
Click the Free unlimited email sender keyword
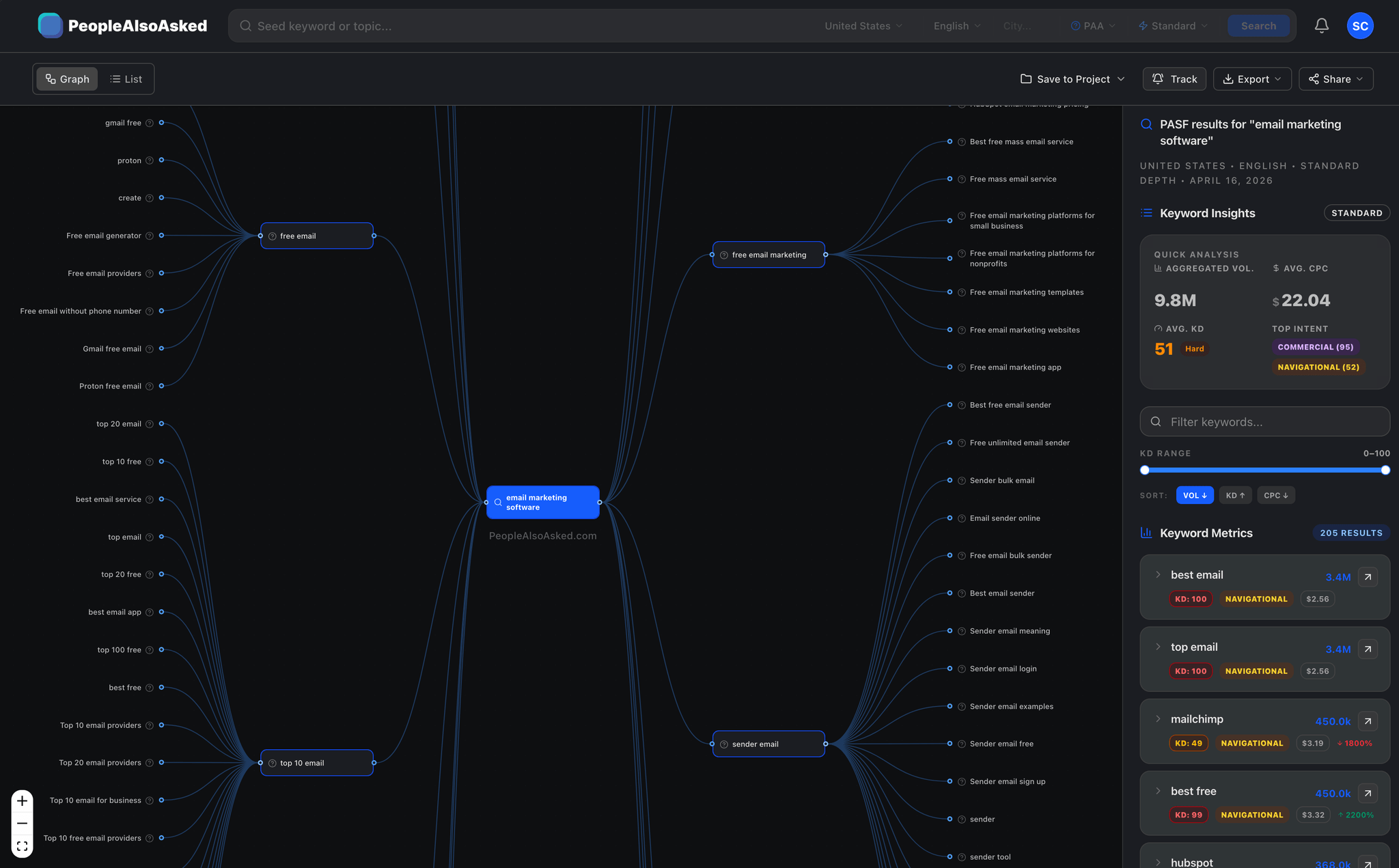(x=1020, y=443)
